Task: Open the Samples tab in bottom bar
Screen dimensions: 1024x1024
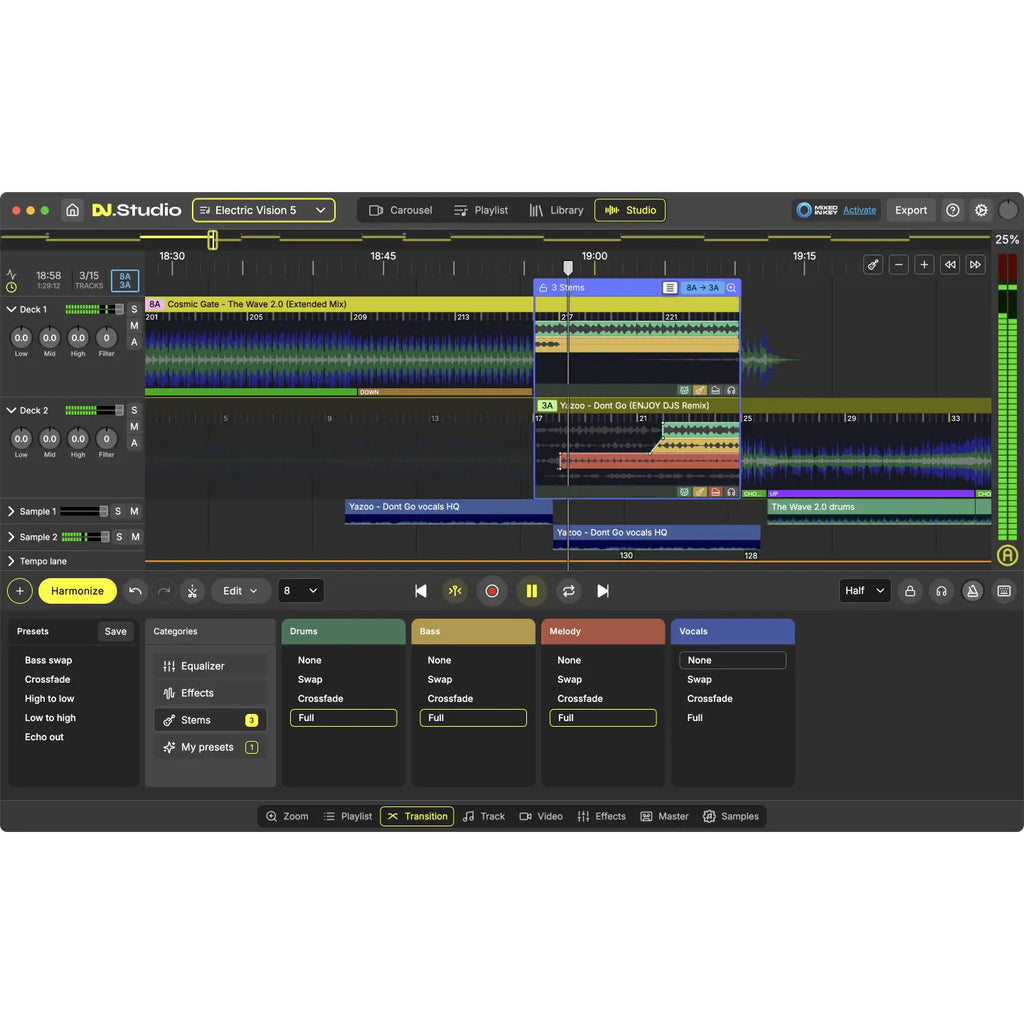Action: [x=731, y=816]
